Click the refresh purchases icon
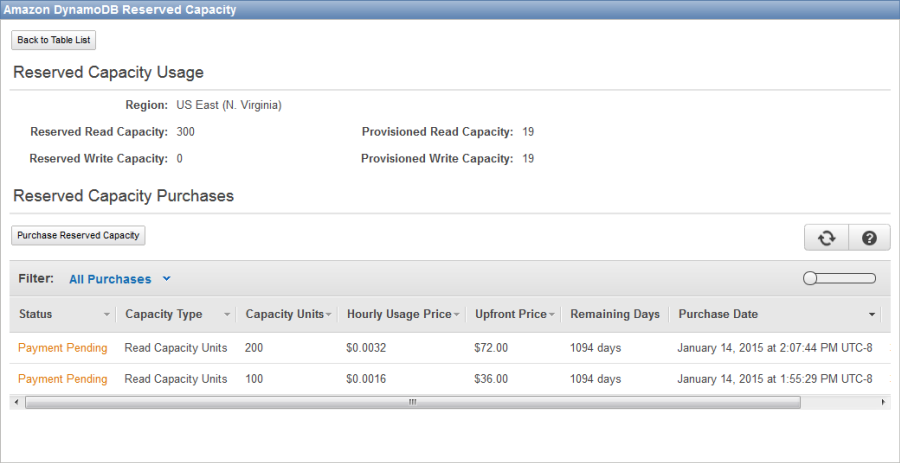900x463 pixels. (x=826, y=238)
